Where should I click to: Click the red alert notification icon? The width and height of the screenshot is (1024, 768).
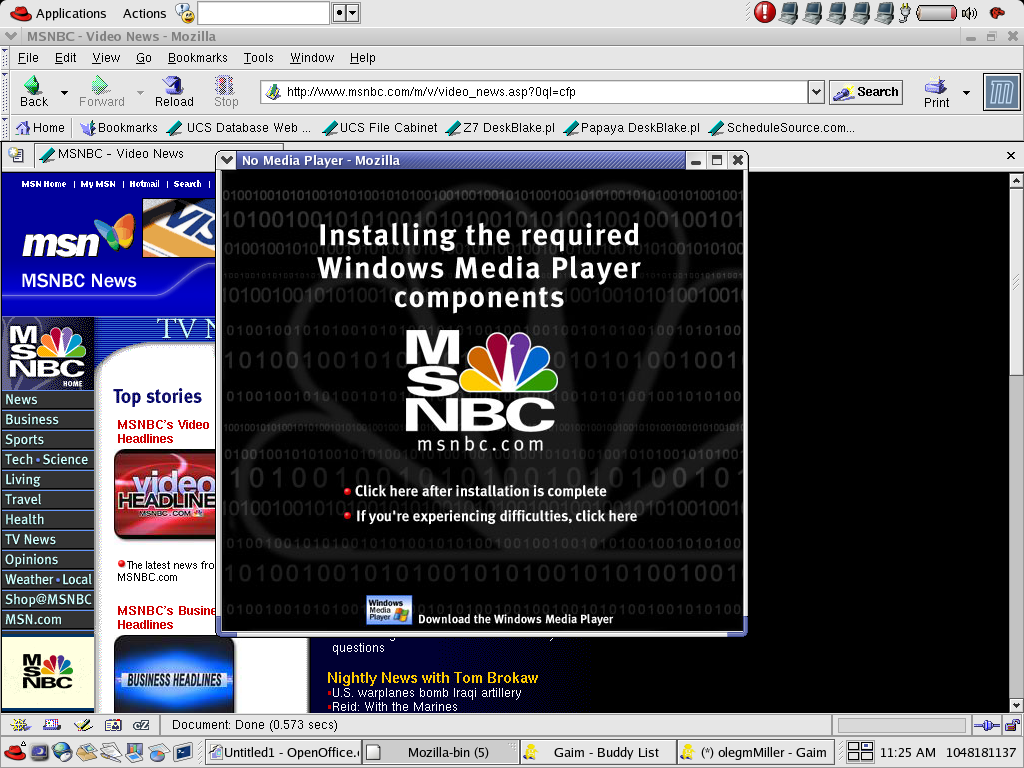tap(764, 12)
